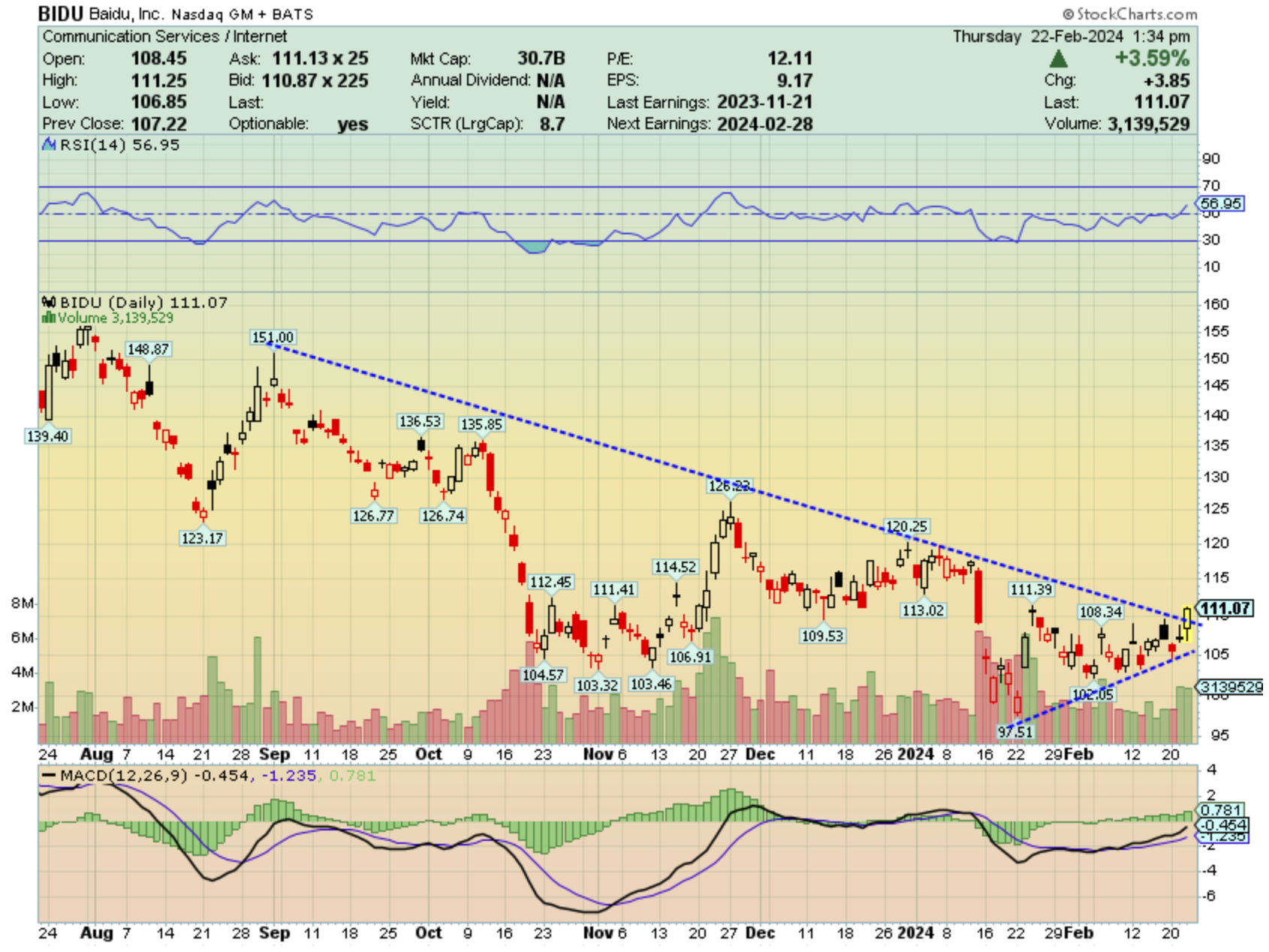Click the BIDU (Daily) 111.07 legend

(x=143, y=302)
